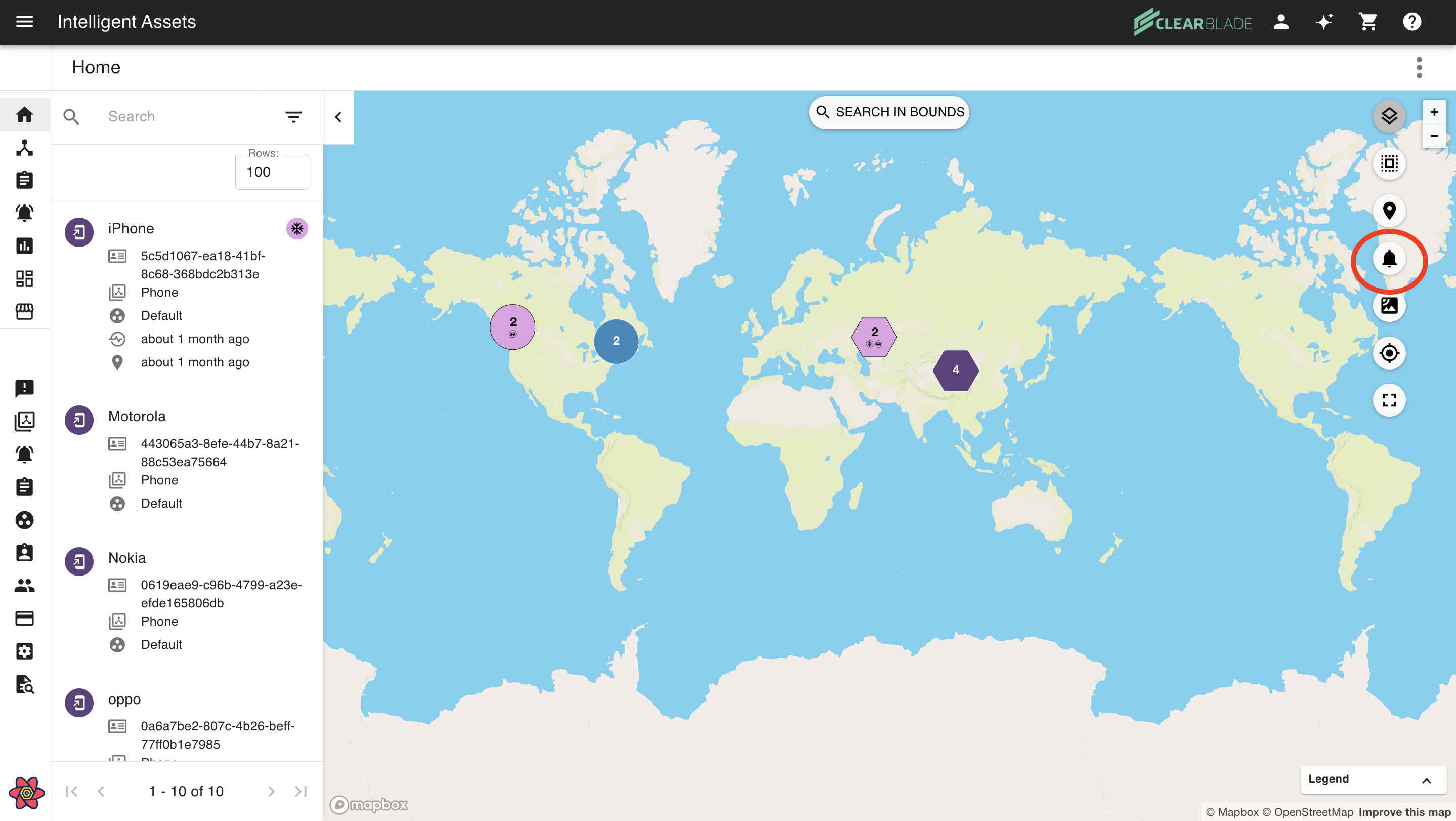Image resolution: width=1456 pixels, height=821 pixels.
Task: Toggle location pin markers on map
Action: point(1389,211)
